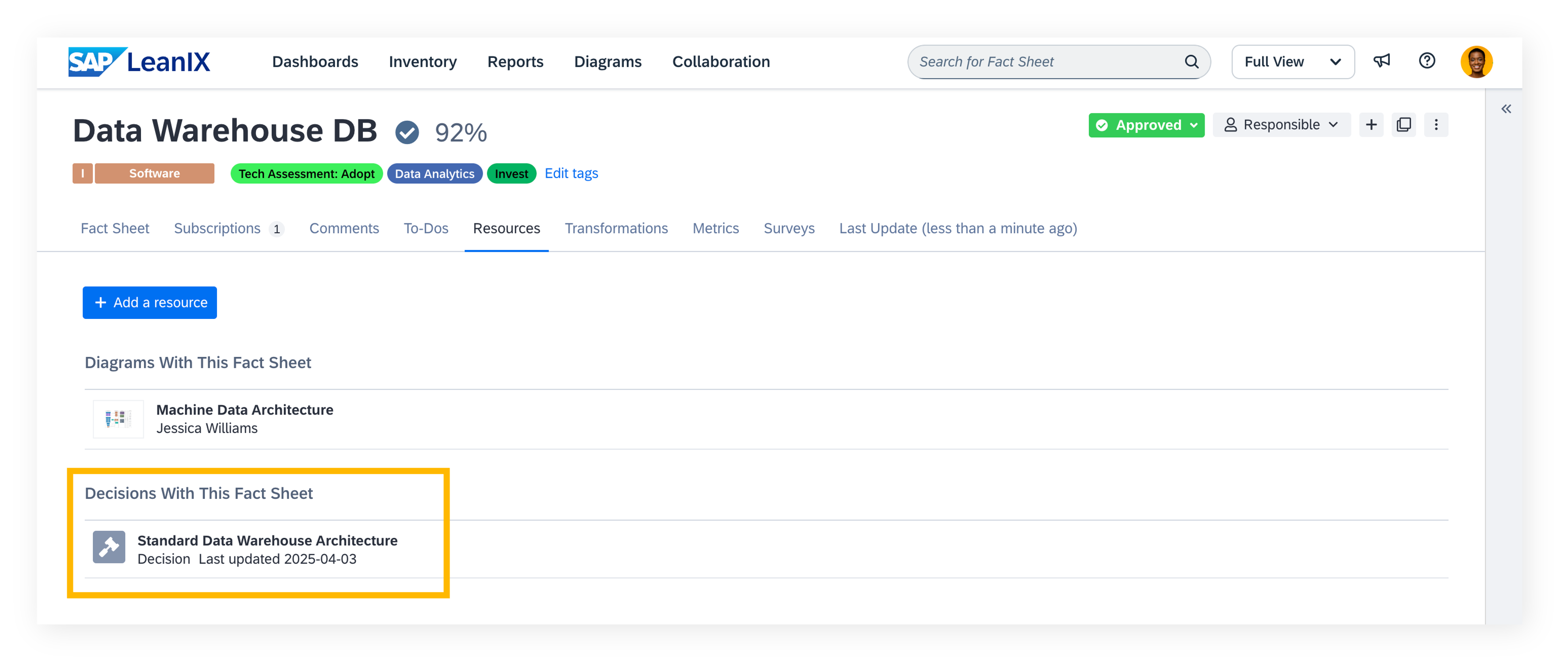Image resolution: width=1568 pixels, height=671 pixels.
Task: Click the Last updated 2025-04-03 text
Action: (278, 559)
